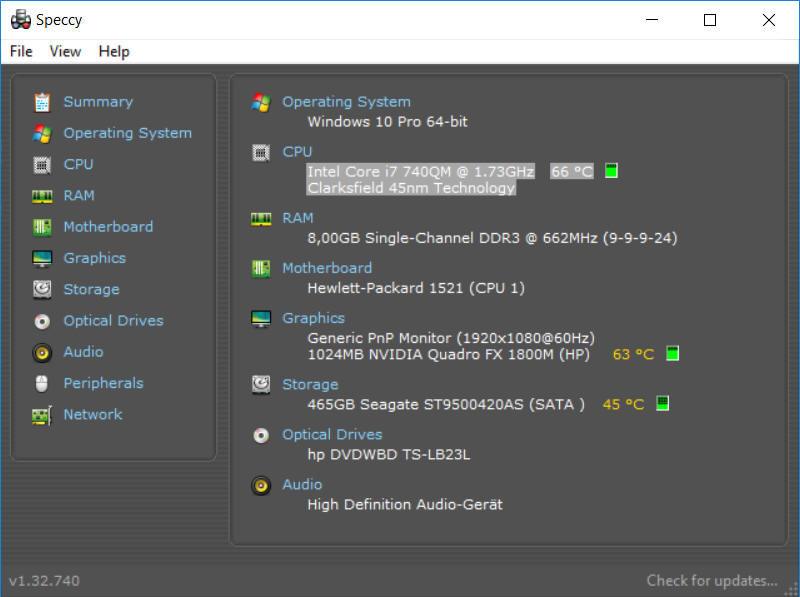Open the File menu
800x597 pixels.
click(x=21, y=52)
